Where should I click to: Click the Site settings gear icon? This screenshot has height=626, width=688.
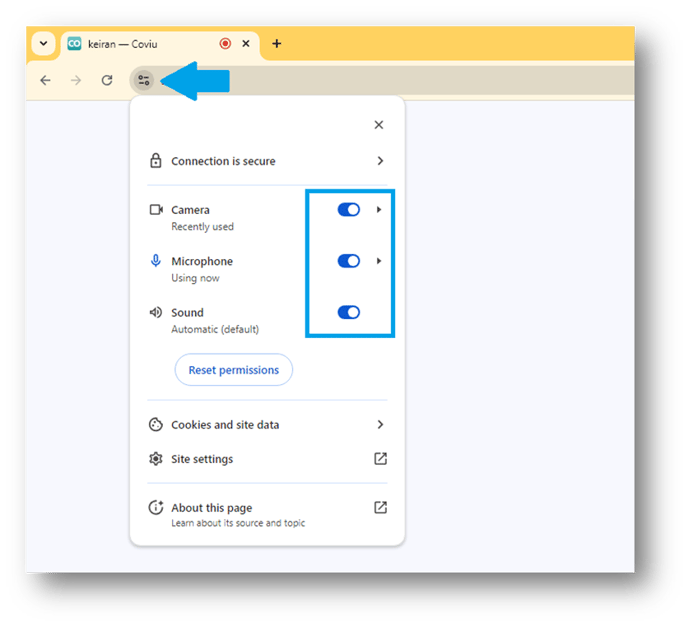tap(156, 459)
